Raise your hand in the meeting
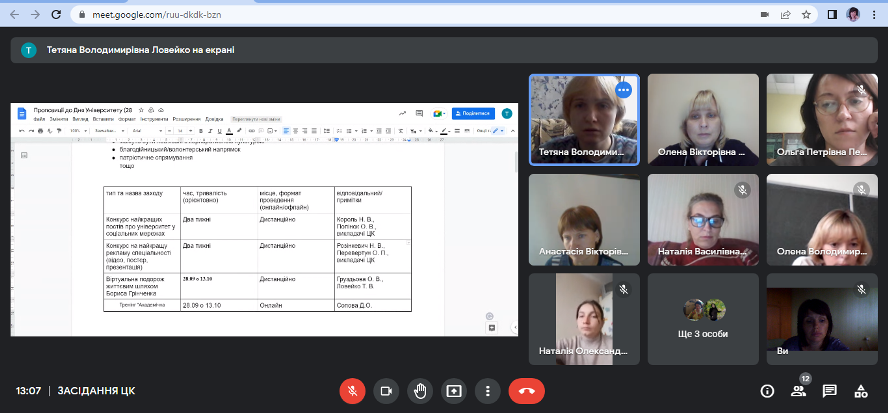 tap(420, 391)
